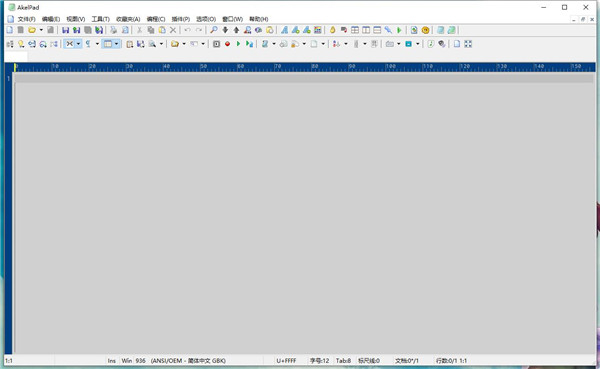Image resolution: width=600 pixels, height=369 pixels.
Task: Click the orange round smiley icon
Action: pos(425,30)
